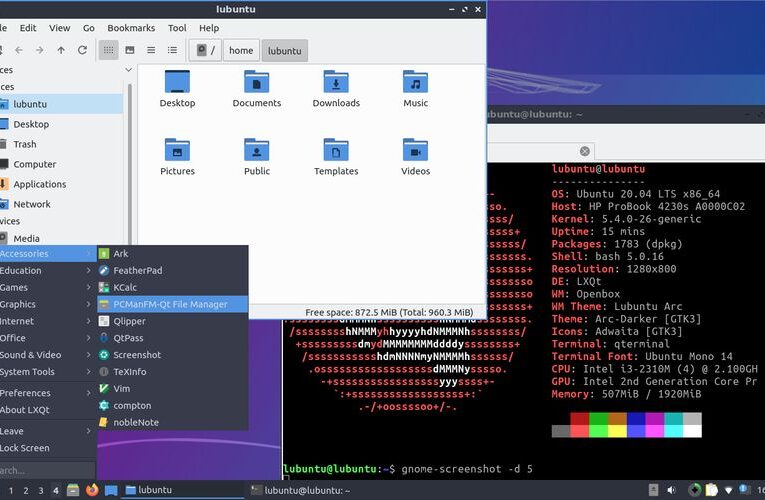This screenshot has width=765, height=500.
Task: Launch Ark from Accessories
Action: [172, 254]
